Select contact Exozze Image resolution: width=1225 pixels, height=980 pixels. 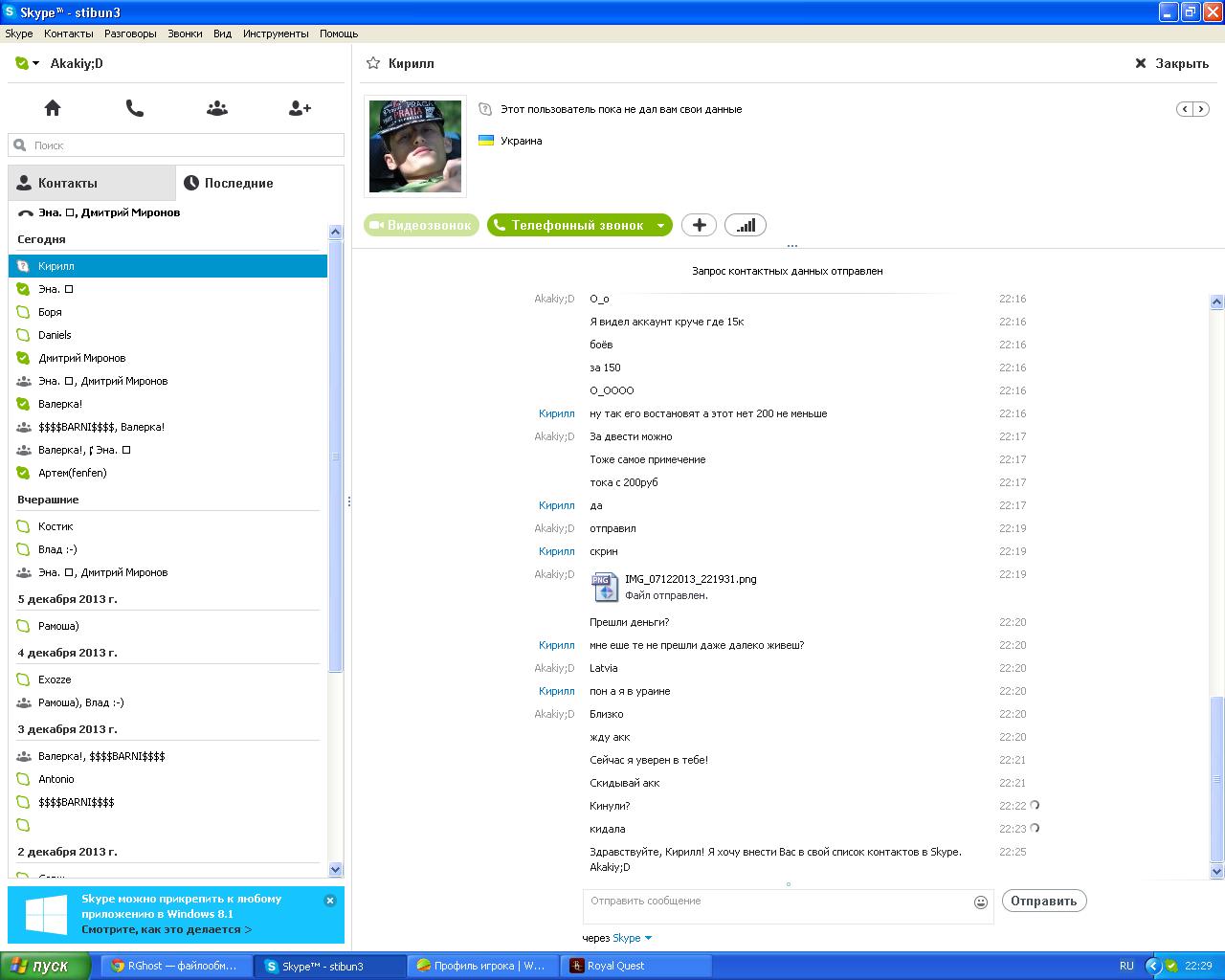pyautogui.click(x=167, y=679)
